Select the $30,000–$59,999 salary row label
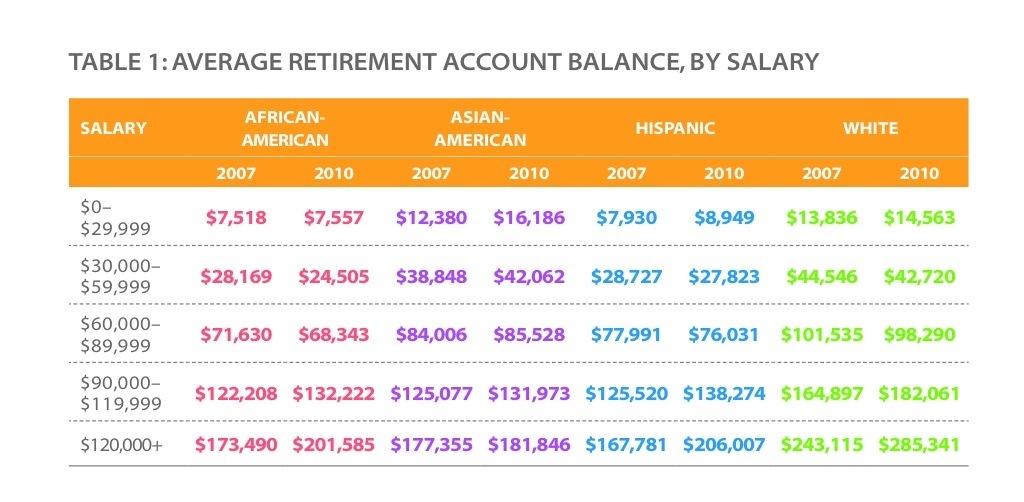The image size is (1024, 502). [x=119, y=276]
